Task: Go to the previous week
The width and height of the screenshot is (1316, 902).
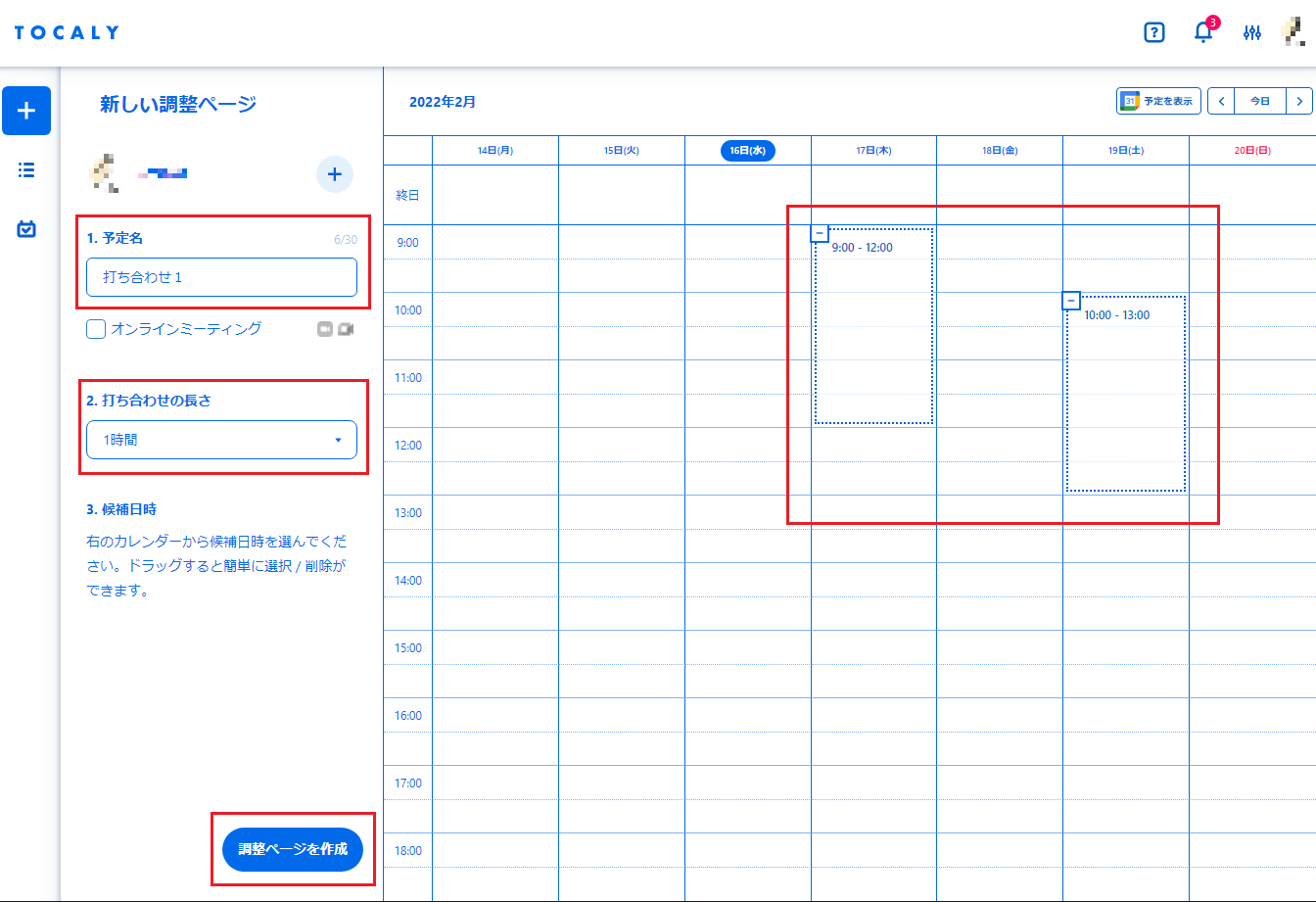Action: point(1221,101)
